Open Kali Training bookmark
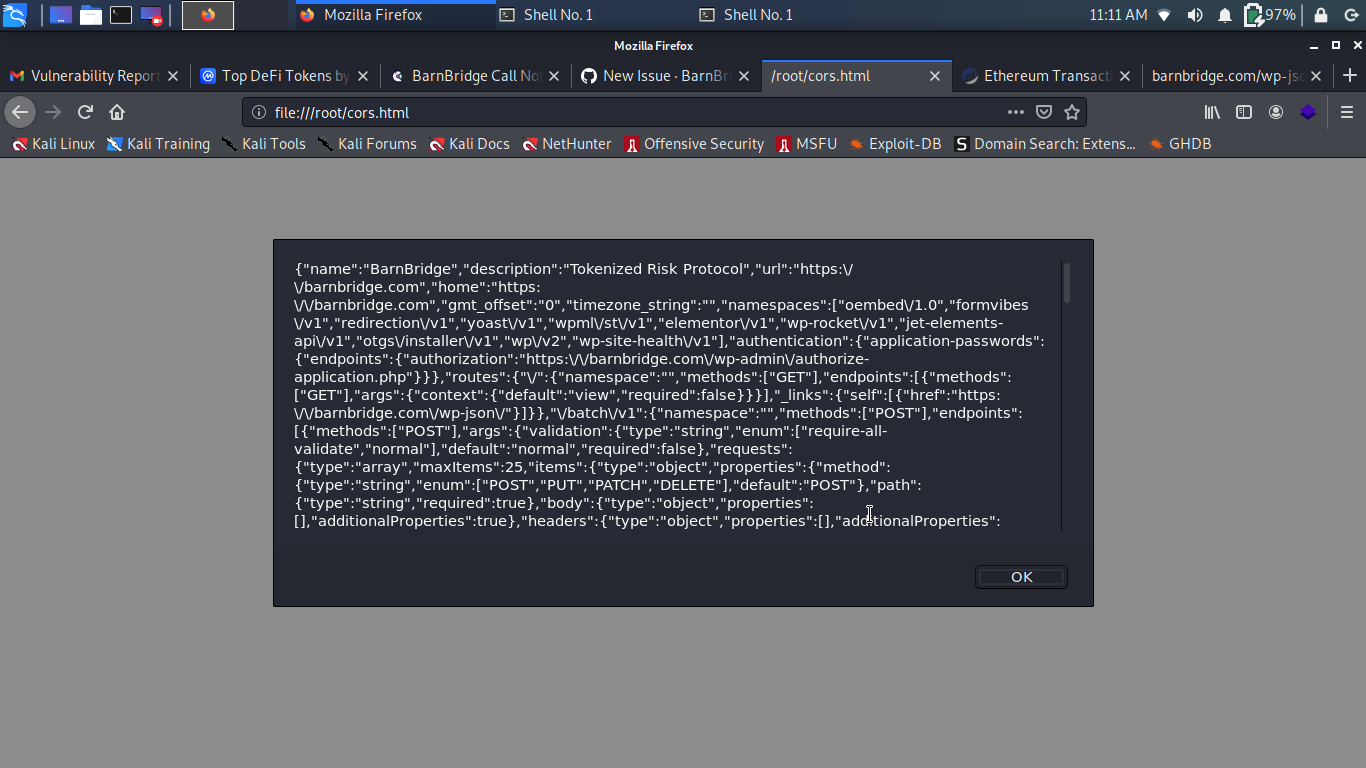This screenshot has width=1366, height=768. (158, 144)
